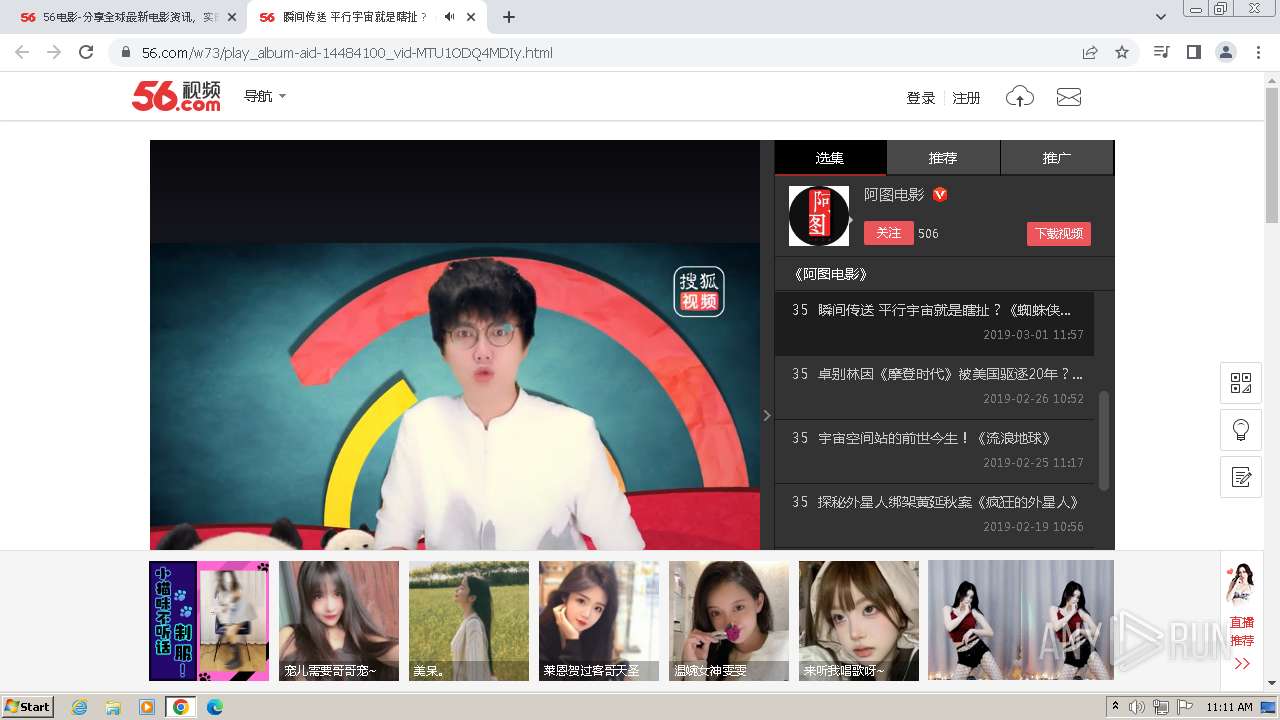Open the media player taskbar icon
1280x720 pixels.
147,707
